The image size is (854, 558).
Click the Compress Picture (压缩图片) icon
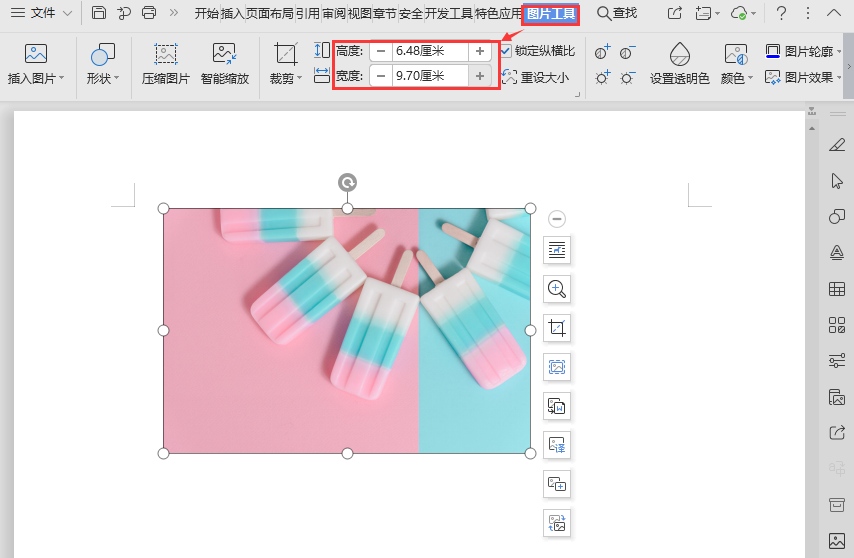pos(165,55)
